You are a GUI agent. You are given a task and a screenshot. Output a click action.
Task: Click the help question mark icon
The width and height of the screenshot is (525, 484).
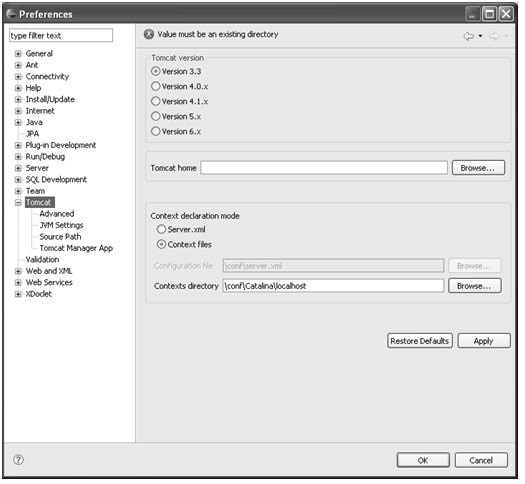coord(18,460)
